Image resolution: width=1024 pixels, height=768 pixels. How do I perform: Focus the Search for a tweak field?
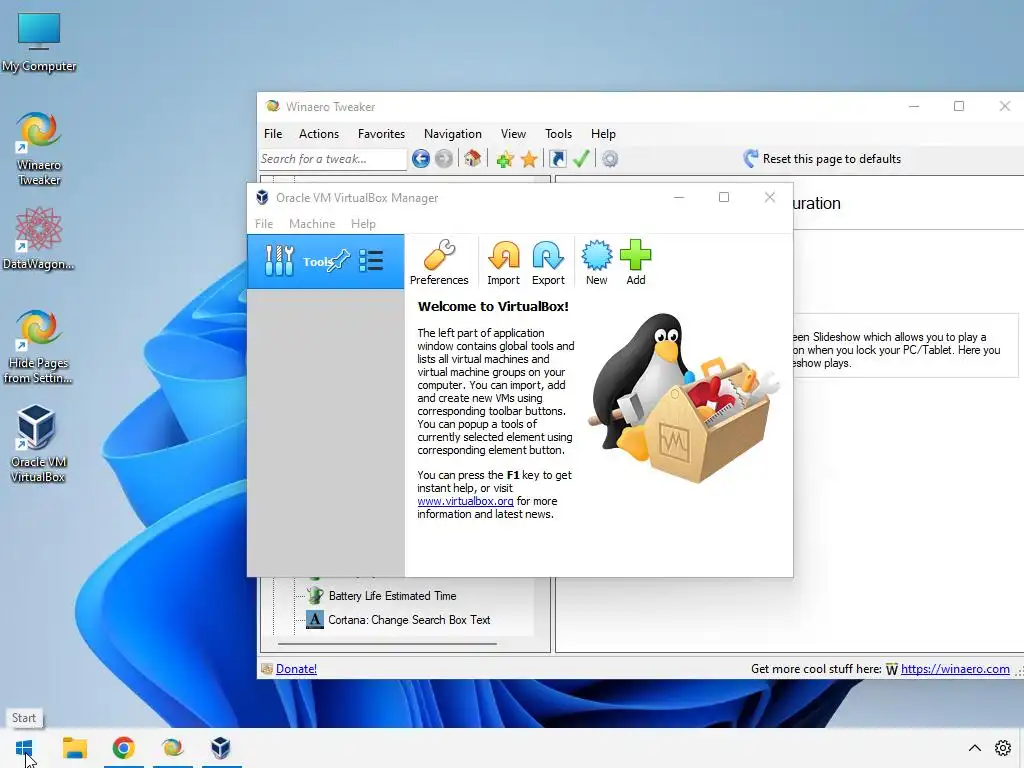pos(332,159)
